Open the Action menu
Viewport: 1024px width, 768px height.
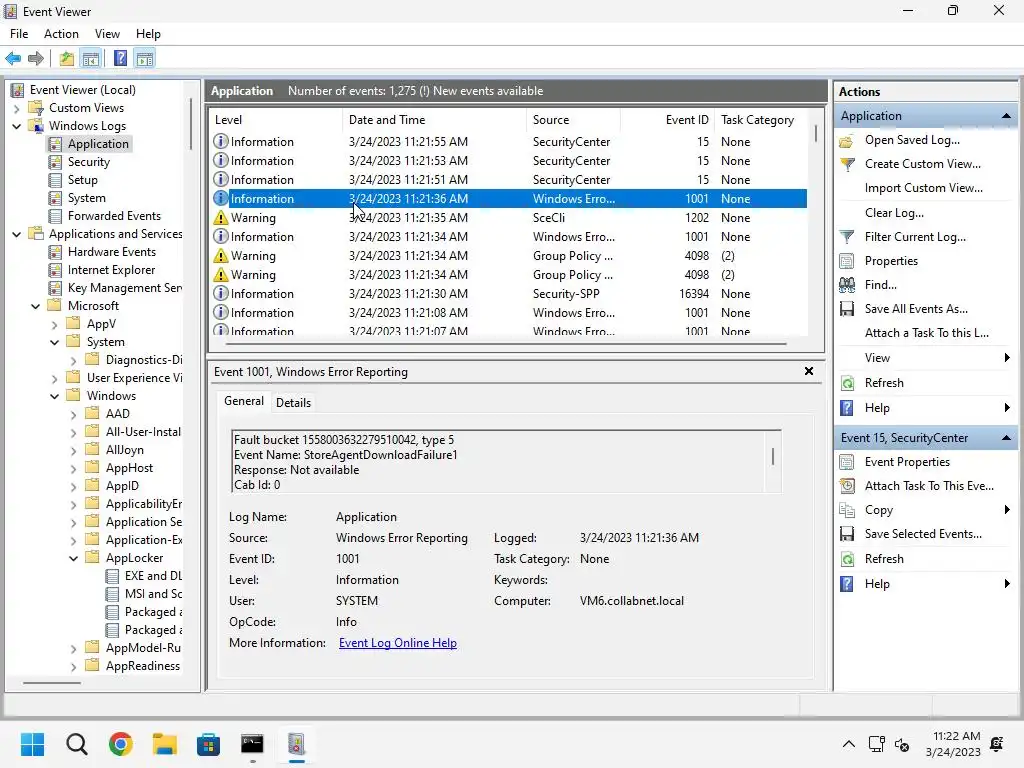tap(61, 34)
